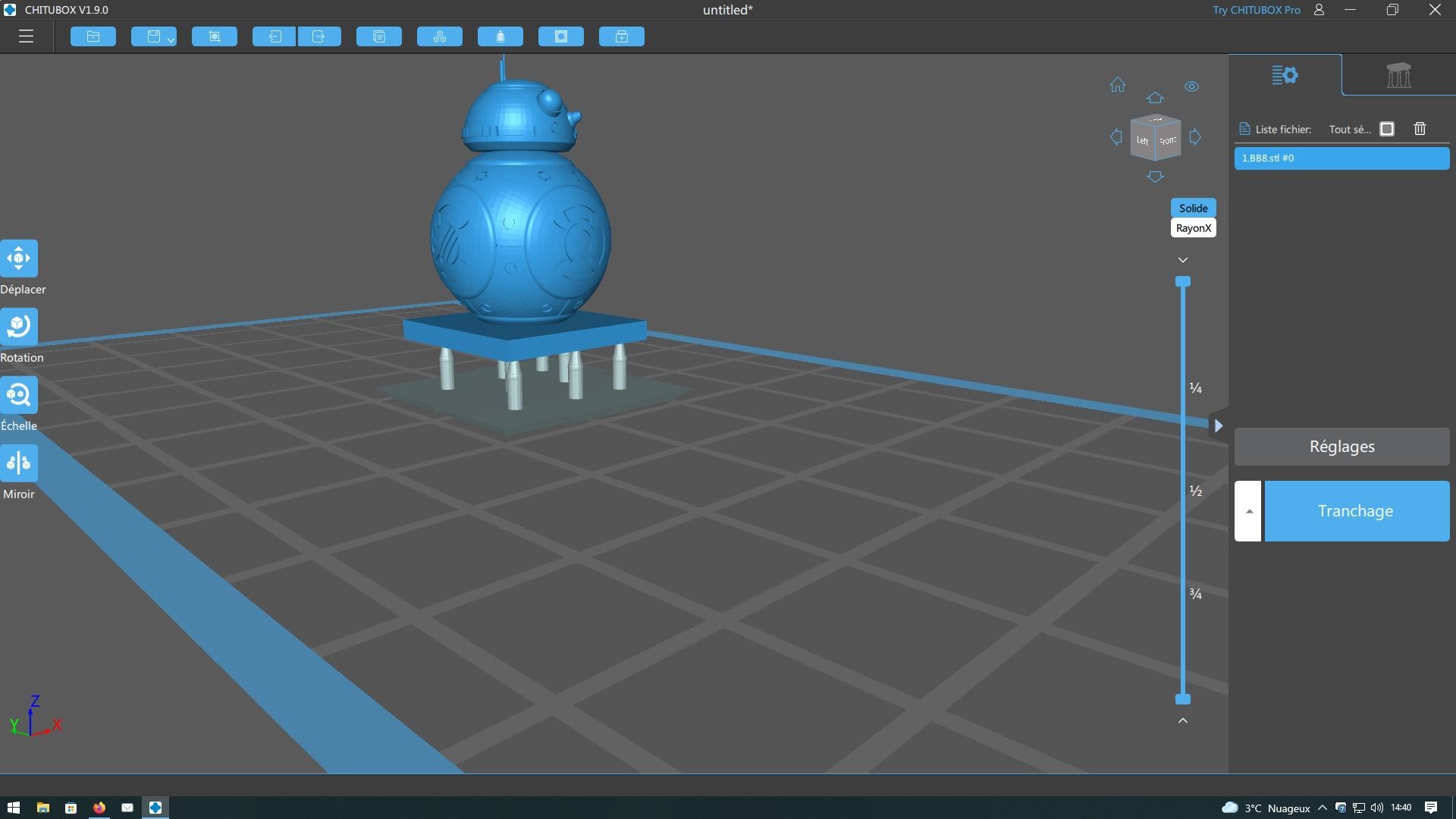
Task: Check the select all files checkbox
Action: pyautogui.click(x=1387, y=129)
